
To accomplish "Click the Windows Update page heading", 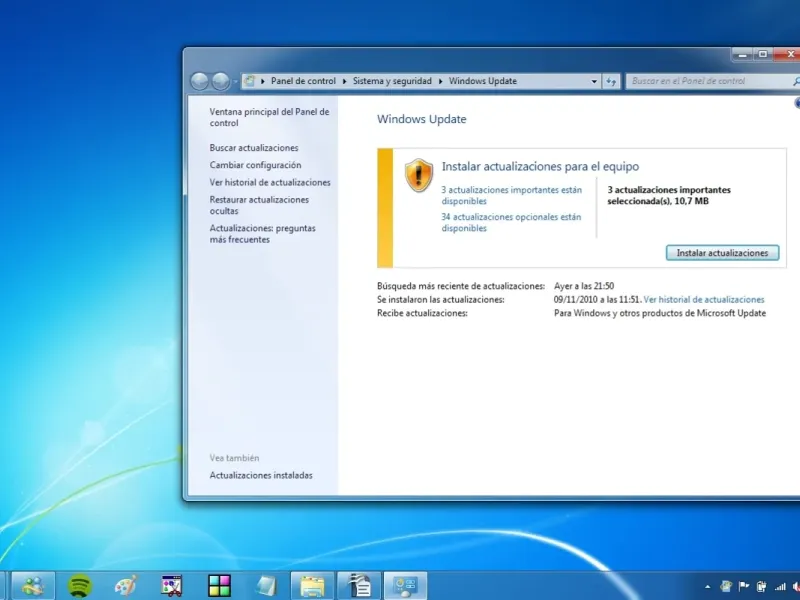I will point(421,119).
